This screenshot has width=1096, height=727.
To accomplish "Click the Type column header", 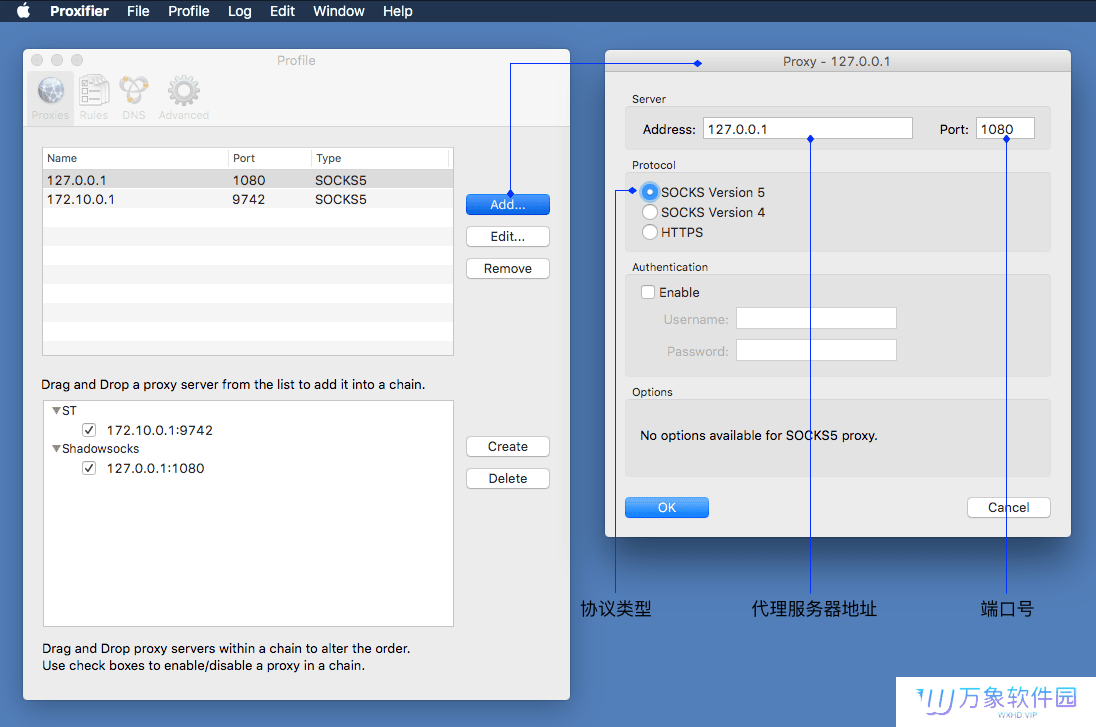I will coord(382,158).
